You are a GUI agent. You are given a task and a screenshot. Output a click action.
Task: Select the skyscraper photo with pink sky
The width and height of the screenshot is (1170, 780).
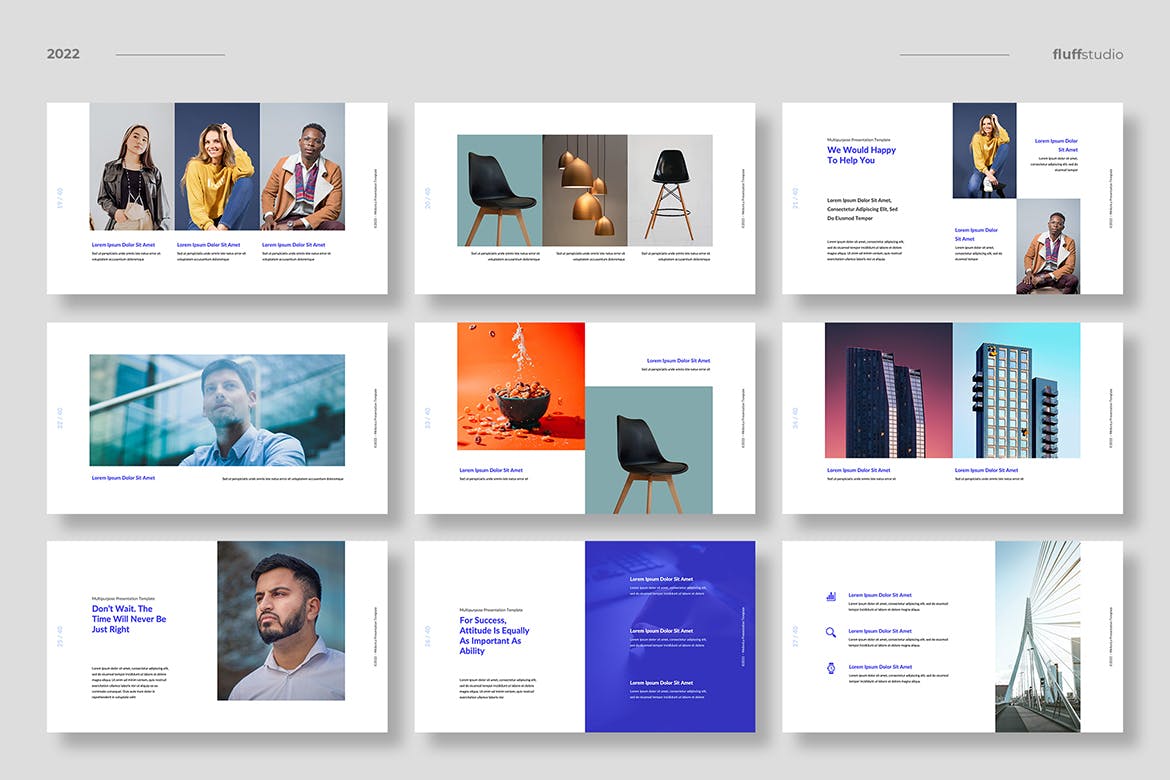click(x=888, y=390)
